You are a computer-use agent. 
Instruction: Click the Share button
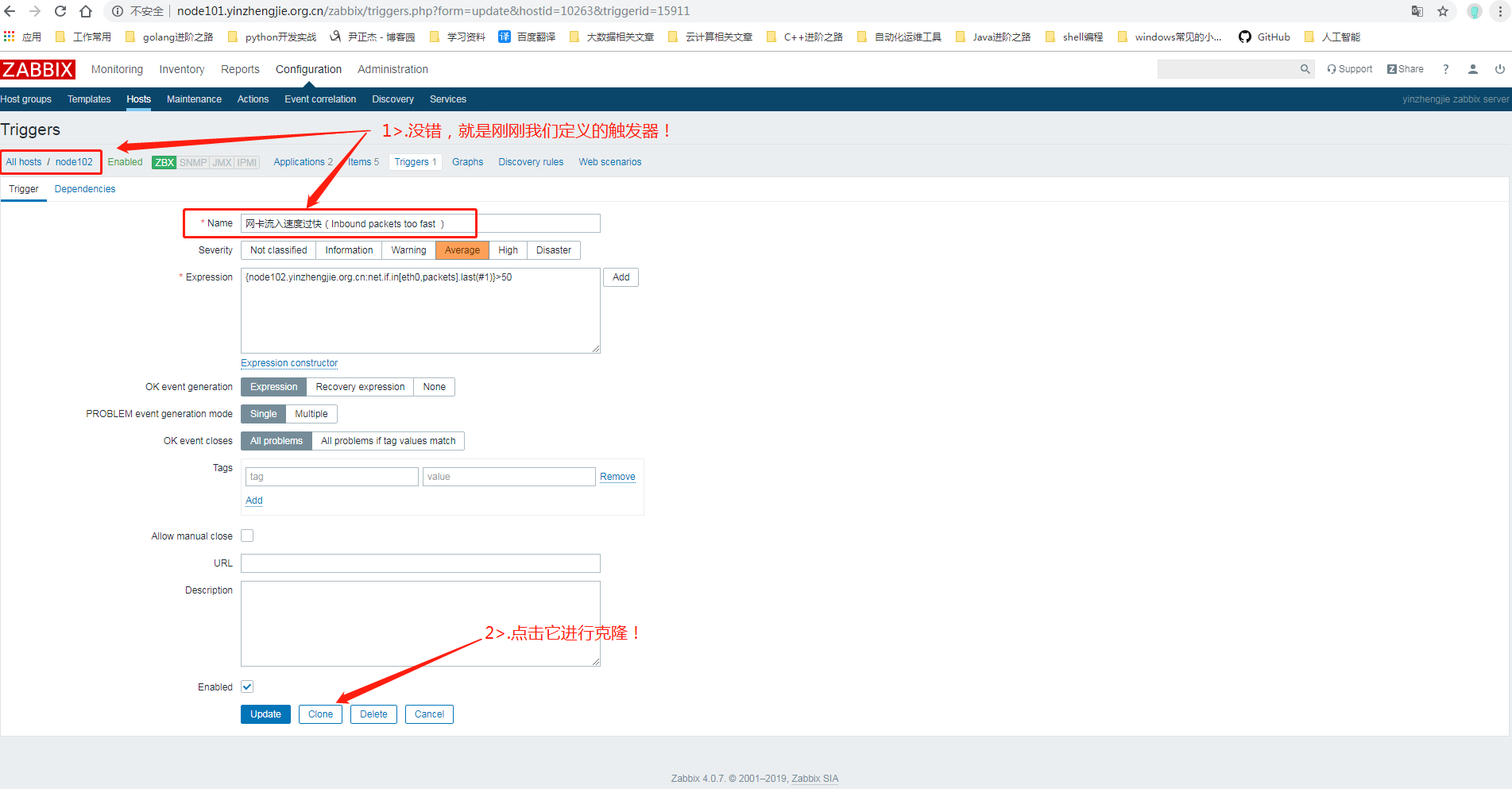tap(1406, 69)
